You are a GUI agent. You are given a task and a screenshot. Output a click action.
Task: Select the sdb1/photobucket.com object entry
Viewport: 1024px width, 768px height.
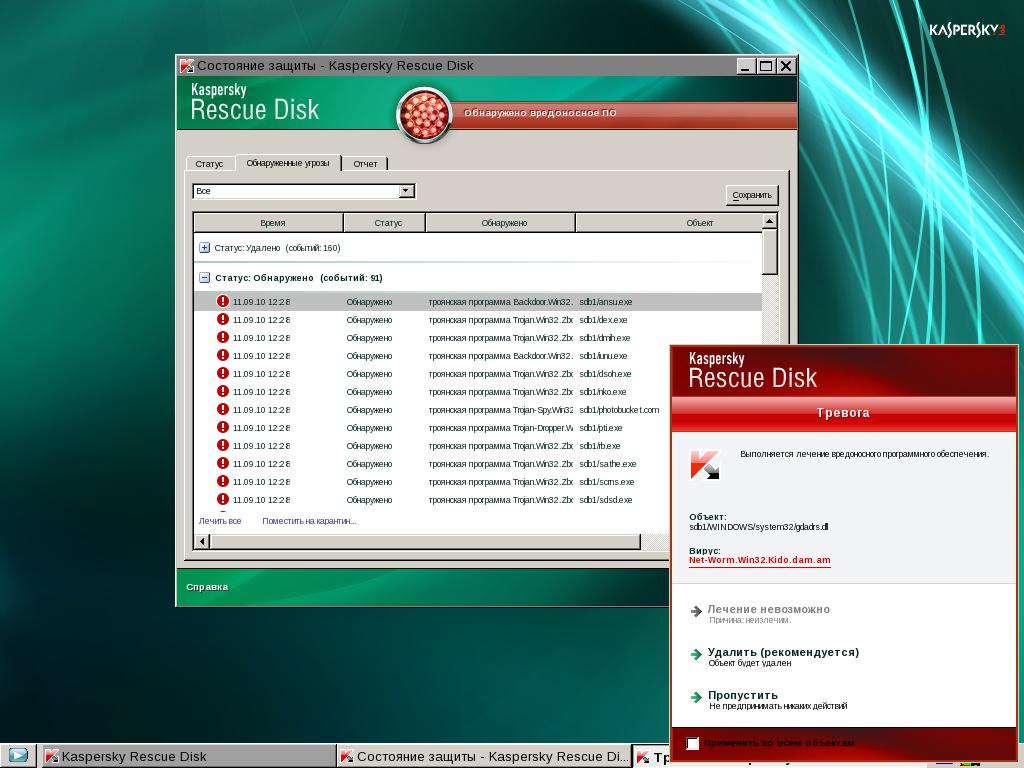[x=619, y=409]
